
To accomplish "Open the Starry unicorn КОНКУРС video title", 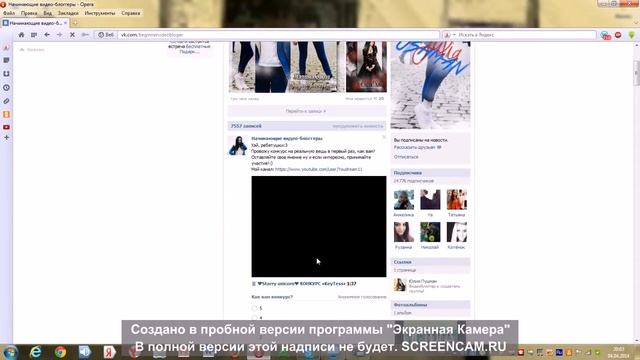I will coord(307,284).
